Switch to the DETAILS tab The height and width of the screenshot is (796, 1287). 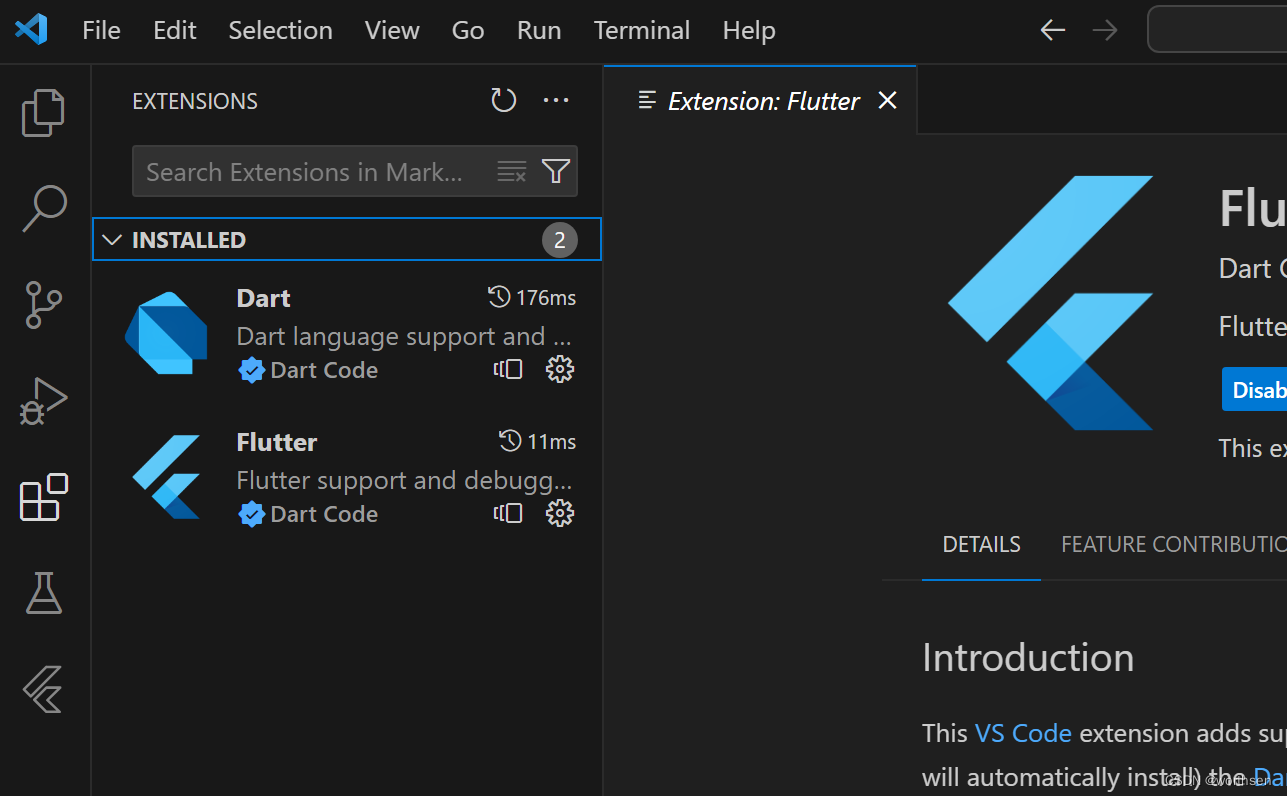pyautogui.click(x=981, y=545)
